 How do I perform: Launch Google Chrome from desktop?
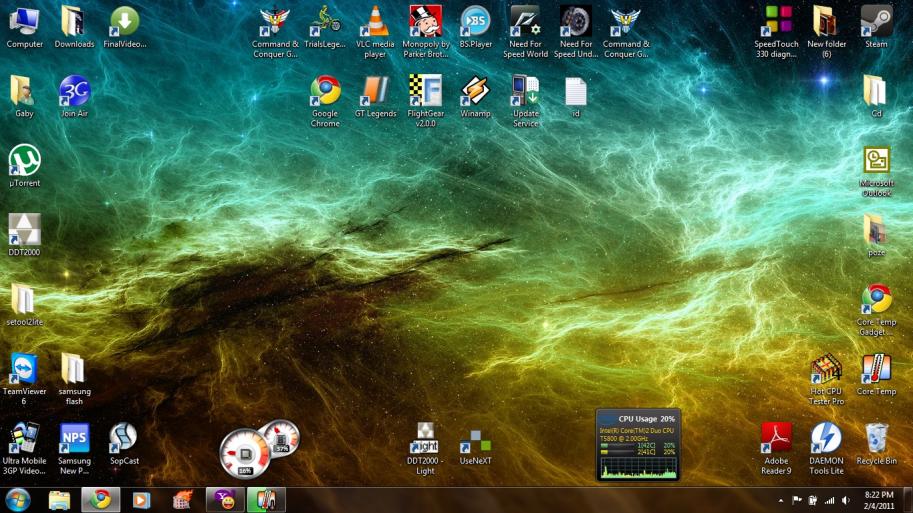325,93
